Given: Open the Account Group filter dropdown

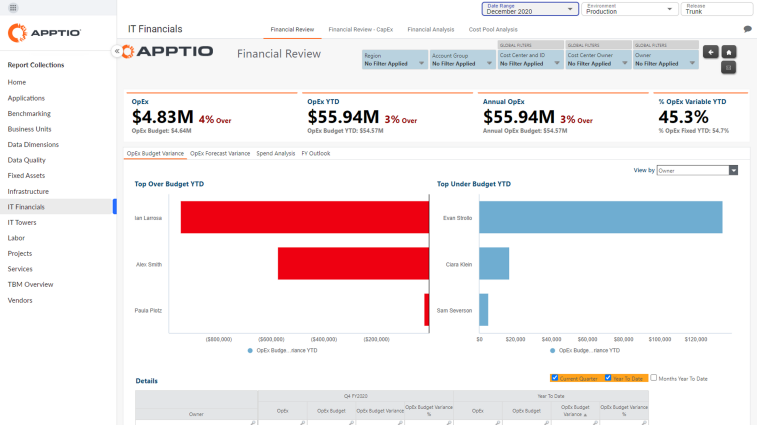Looking at the screenshot, I should coord(462,59).
